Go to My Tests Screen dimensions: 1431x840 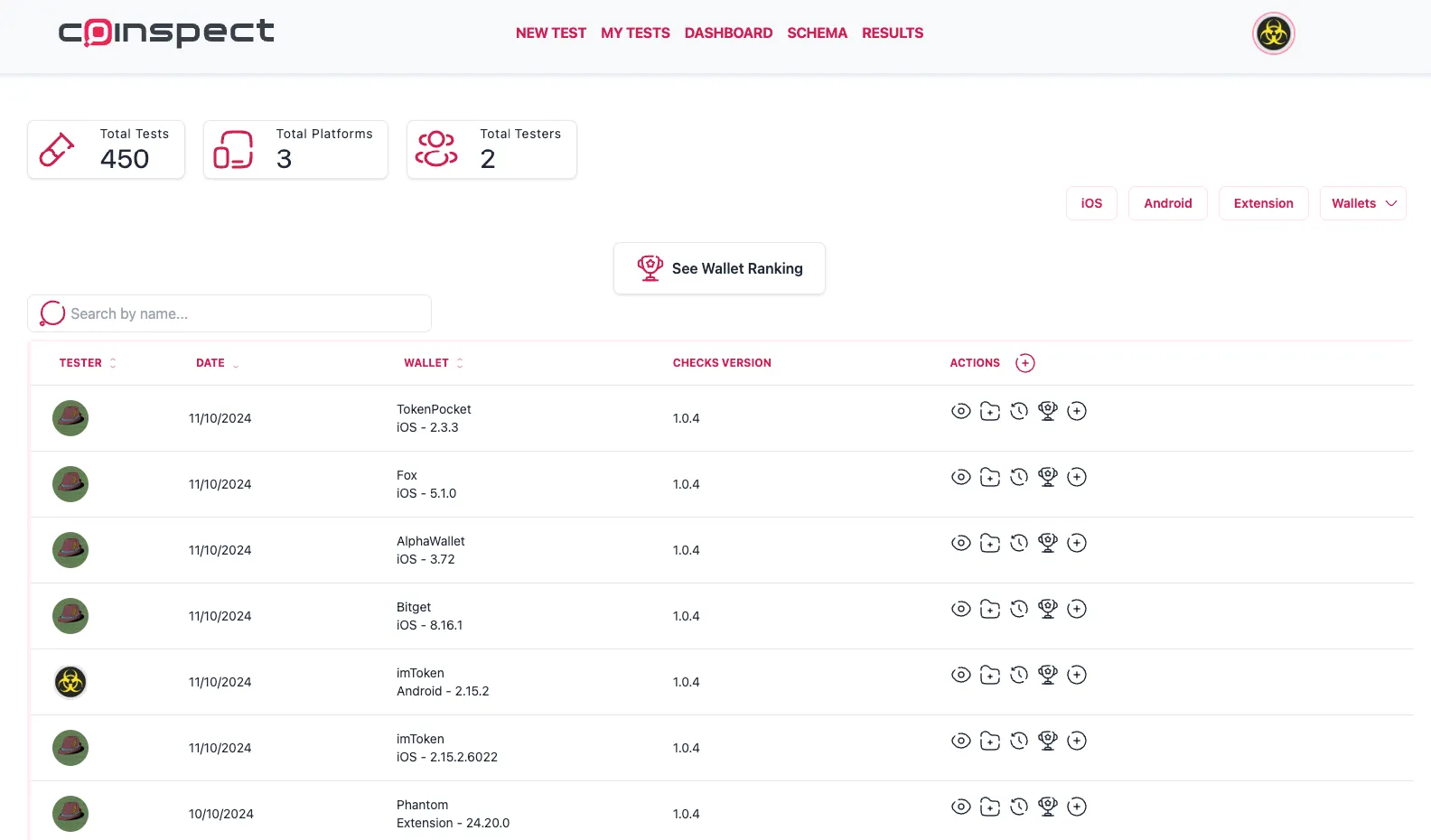[635, 33]
